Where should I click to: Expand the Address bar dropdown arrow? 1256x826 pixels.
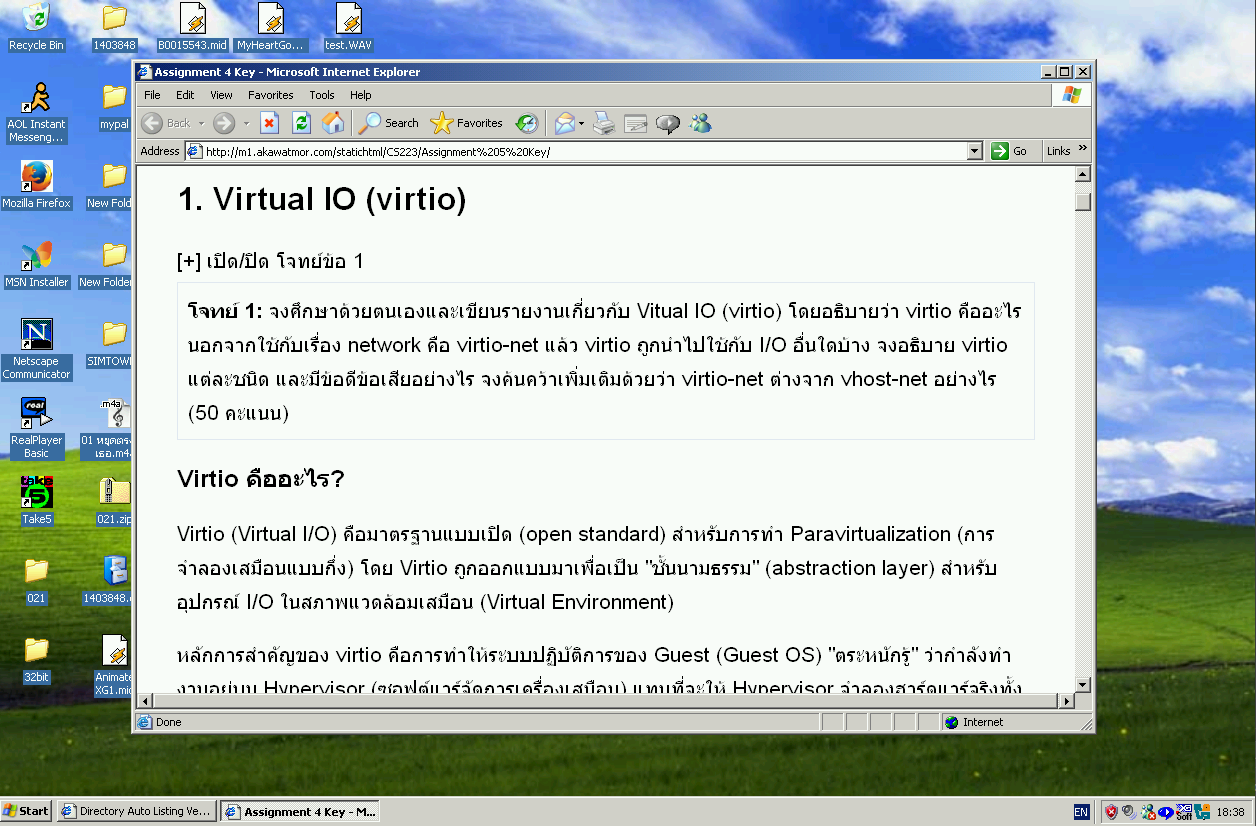pyautogui.click(x=975, y=151)
